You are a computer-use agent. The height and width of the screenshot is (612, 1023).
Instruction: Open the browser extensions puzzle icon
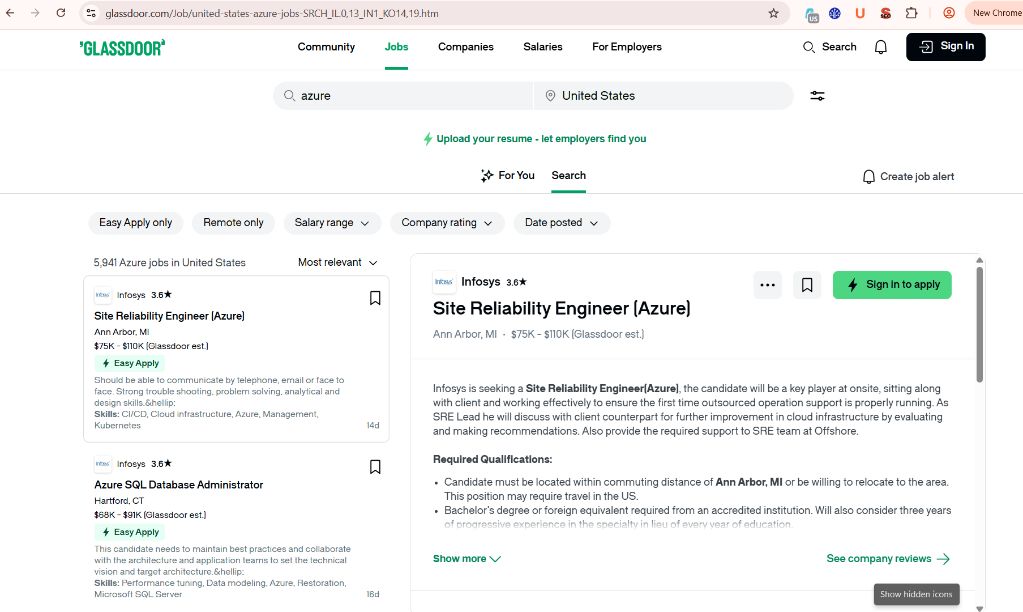(x=911, y=13)
